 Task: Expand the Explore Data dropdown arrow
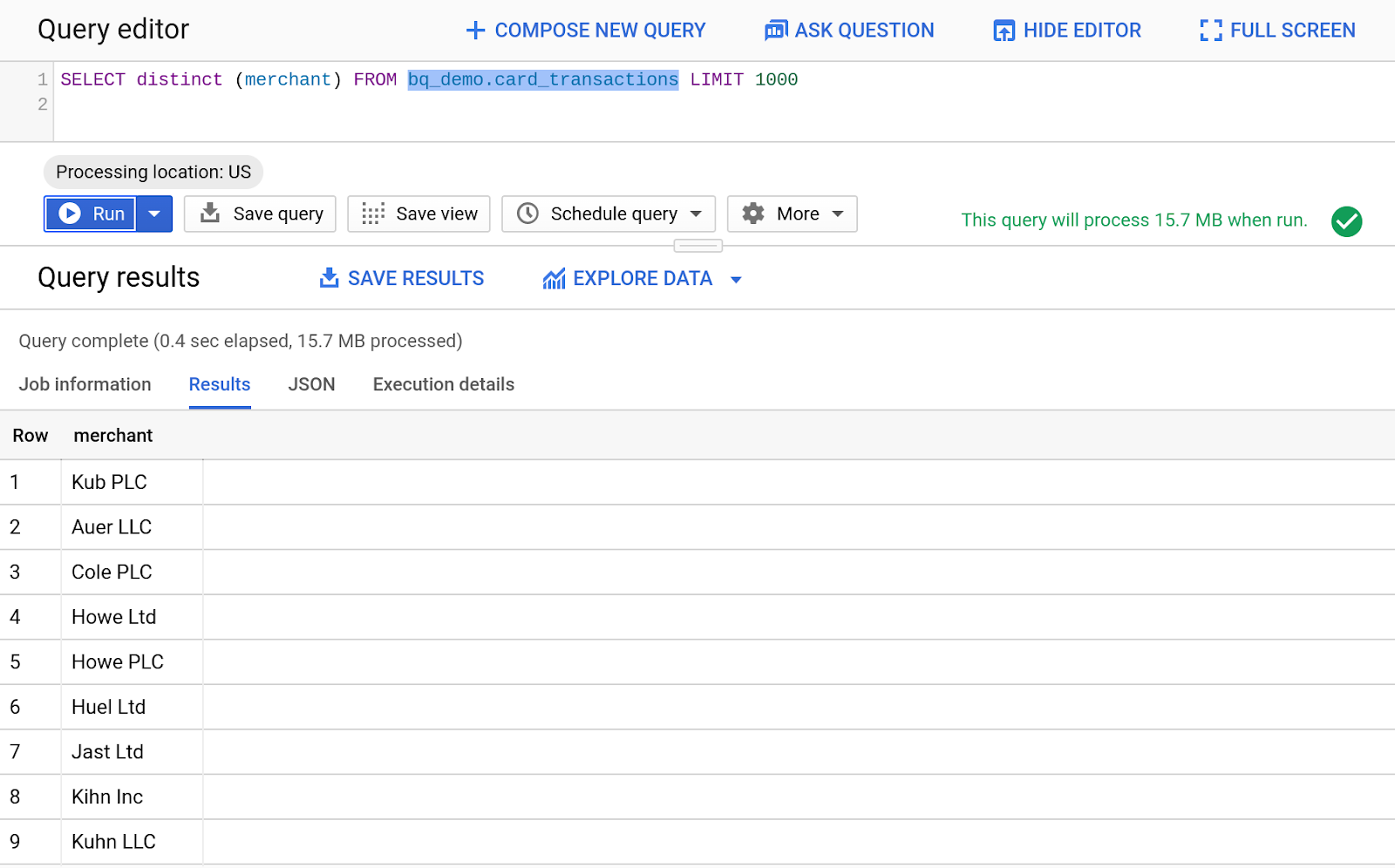[736, 280]
